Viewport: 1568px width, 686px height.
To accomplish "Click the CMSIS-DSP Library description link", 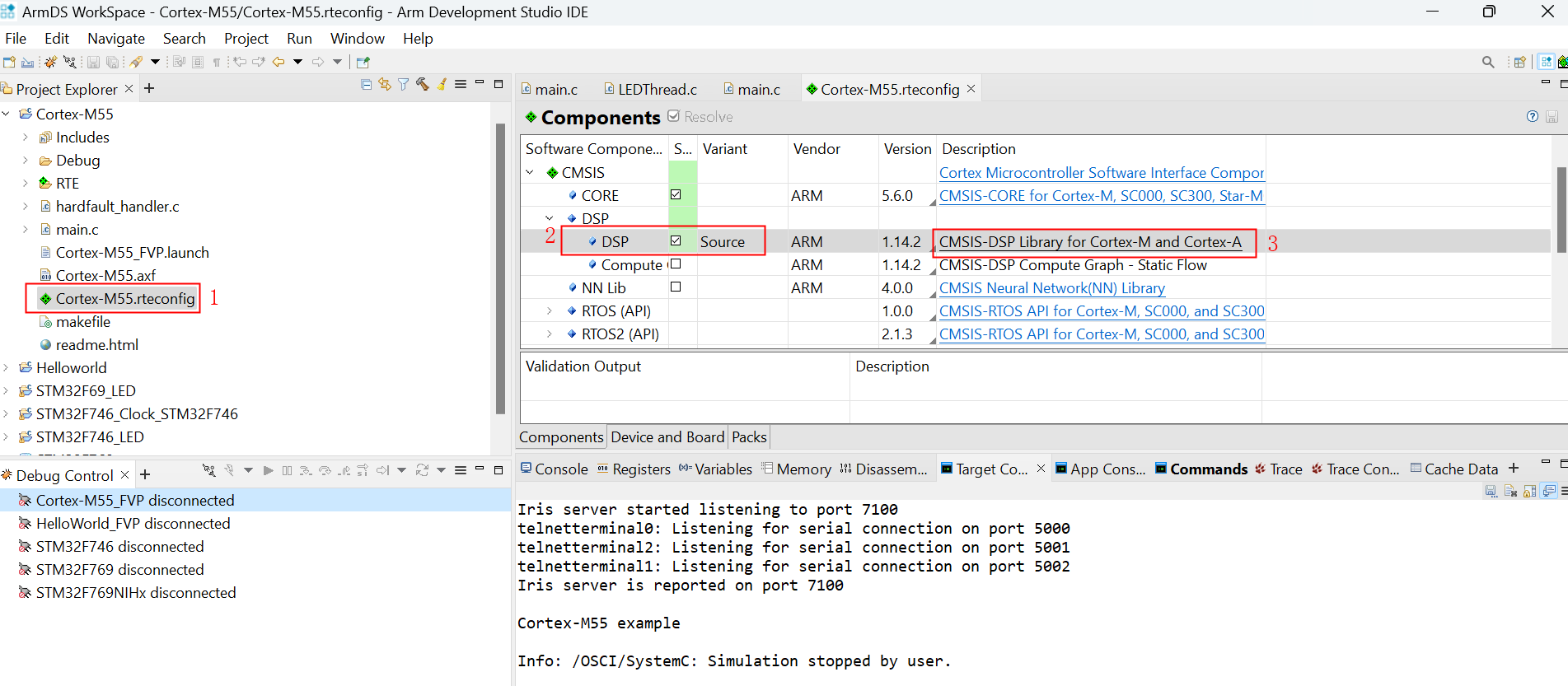I will click(1089, 242).
